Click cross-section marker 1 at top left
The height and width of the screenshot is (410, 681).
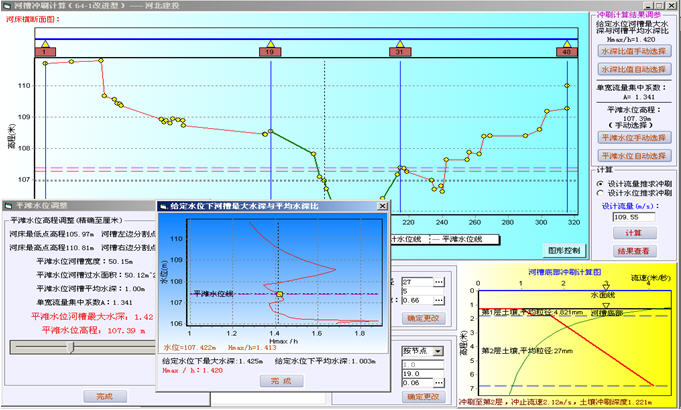click(x=44, y=50)
